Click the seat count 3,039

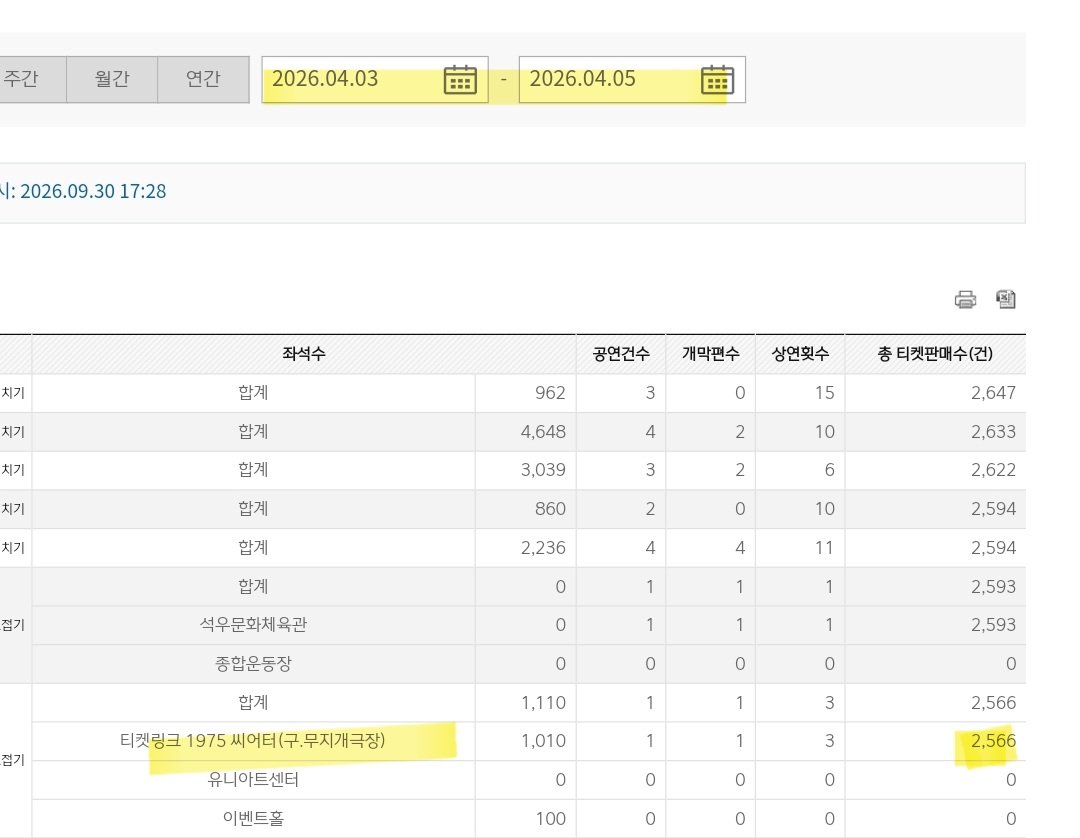[543, 470]
